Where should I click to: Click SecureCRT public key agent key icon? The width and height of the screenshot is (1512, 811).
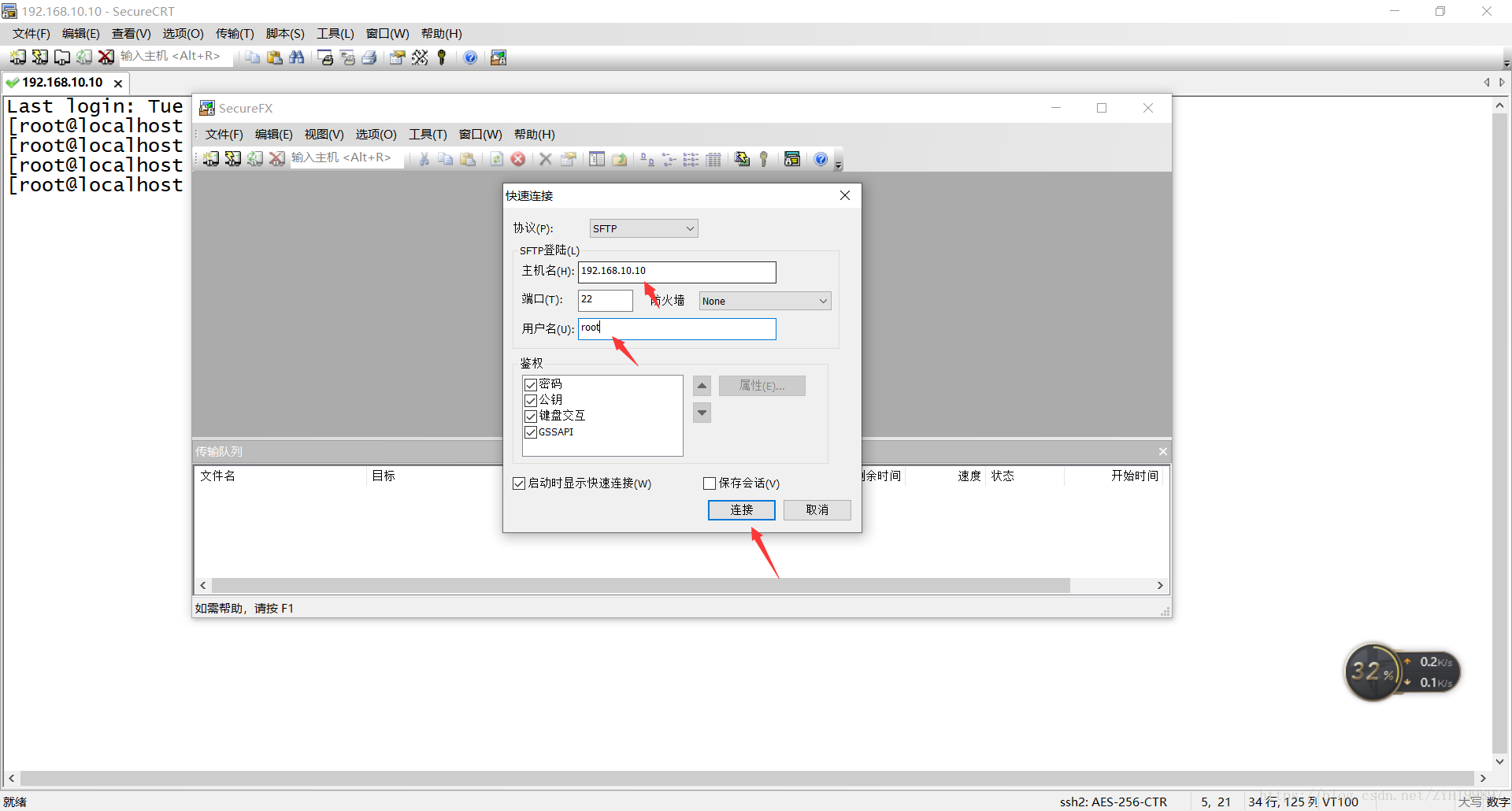coord(442,57)
